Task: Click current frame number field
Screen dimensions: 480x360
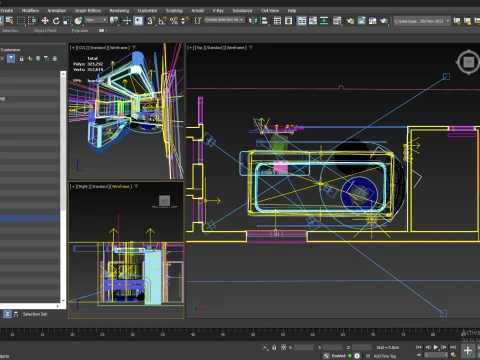Action: (x=435, y=355)
